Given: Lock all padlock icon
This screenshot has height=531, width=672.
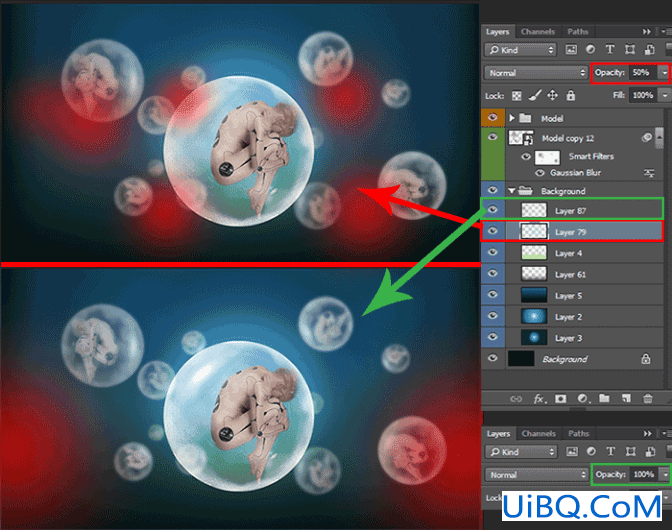Looking at the screenshot, I should 570,95.
